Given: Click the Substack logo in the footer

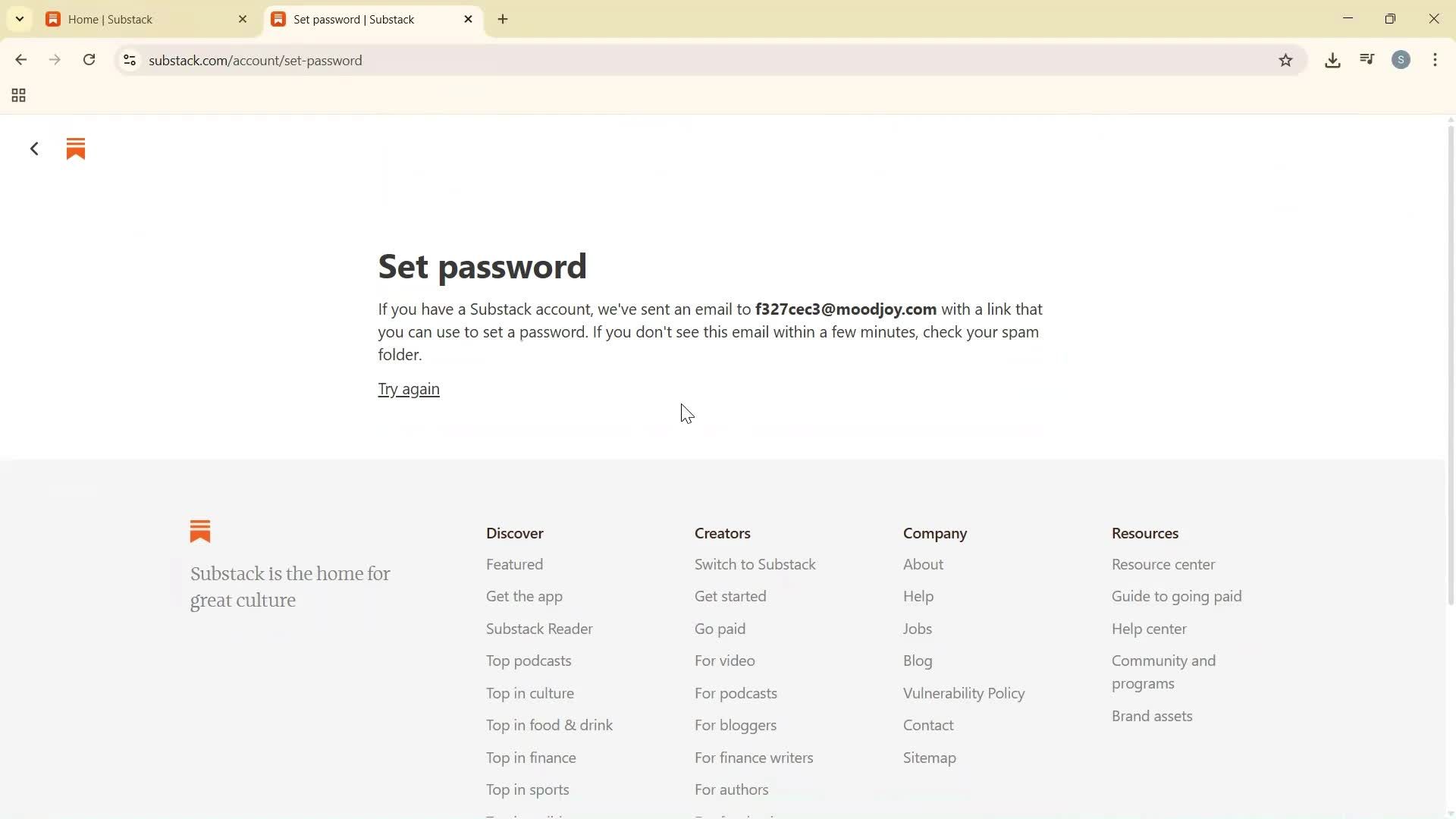Looking at the screenshot, I should pos(199,531).
